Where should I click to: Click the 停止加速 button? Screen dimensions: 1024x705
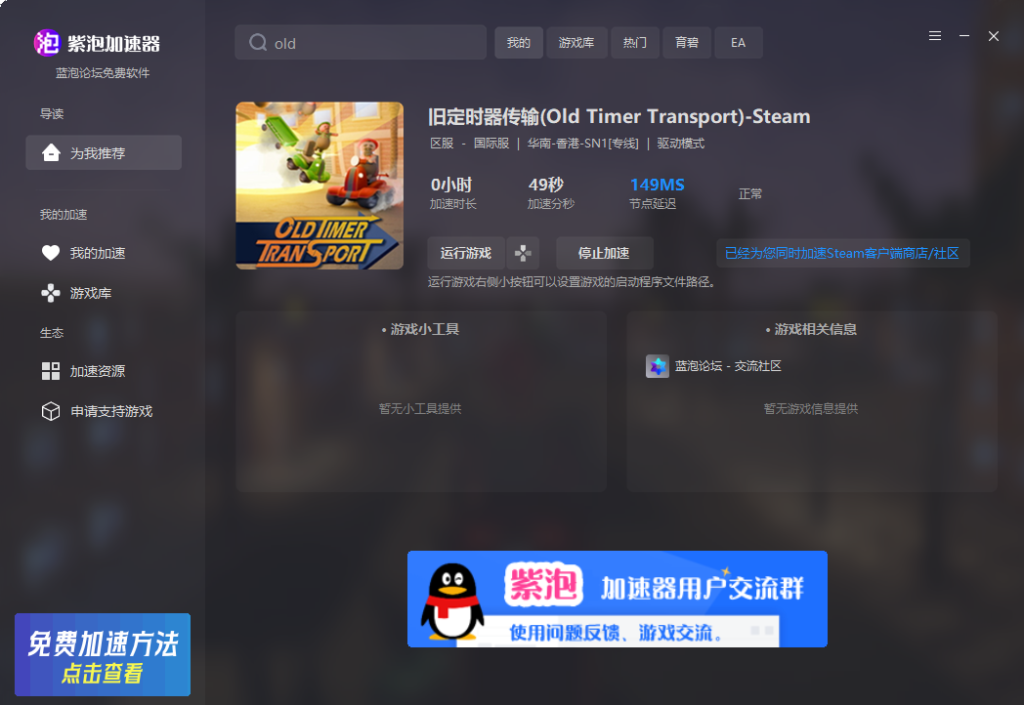(604, 253)
